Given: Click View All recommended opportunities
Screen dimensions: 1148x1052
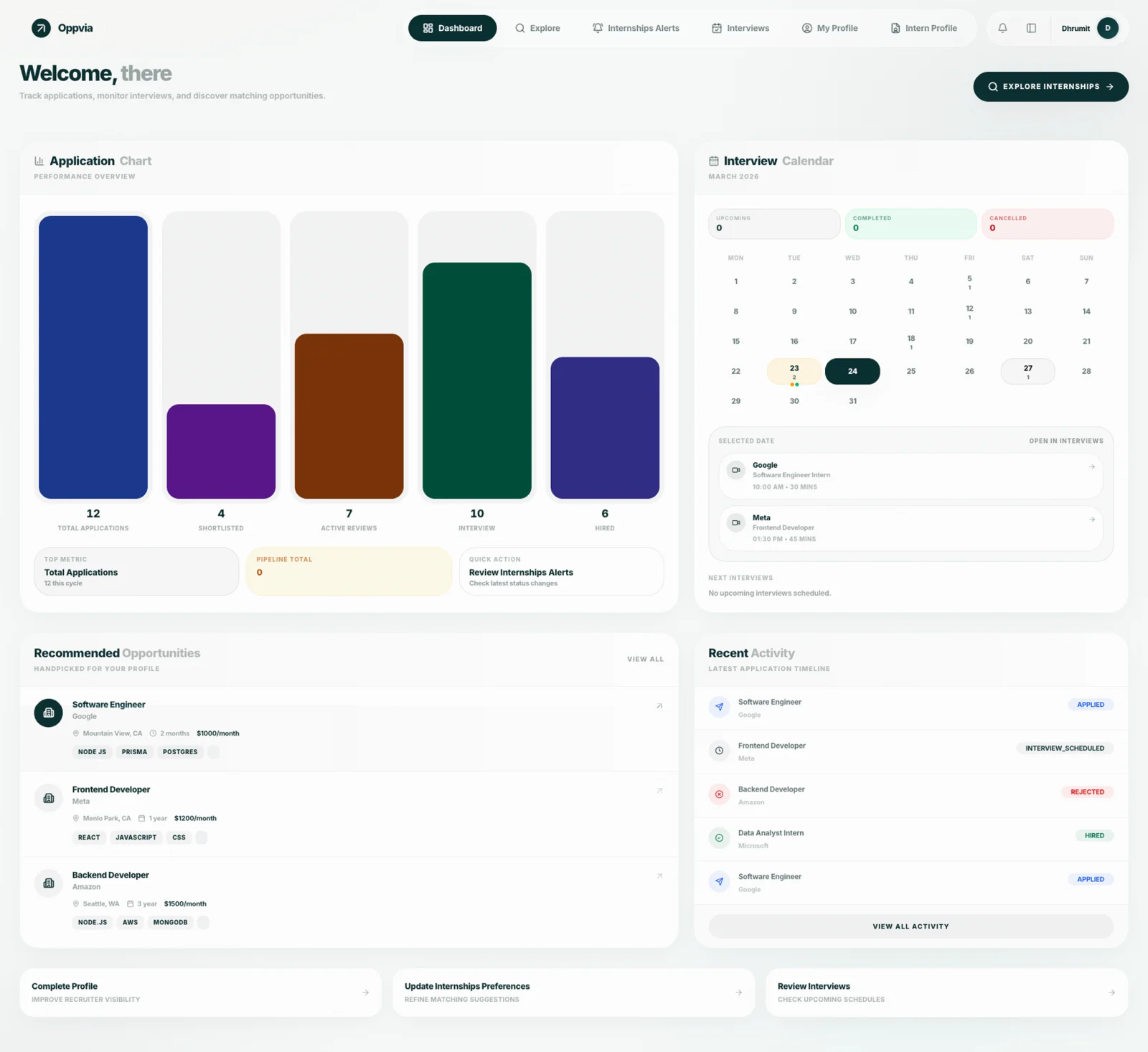Looking at the screenshot, I should click(x=645, y=659).
